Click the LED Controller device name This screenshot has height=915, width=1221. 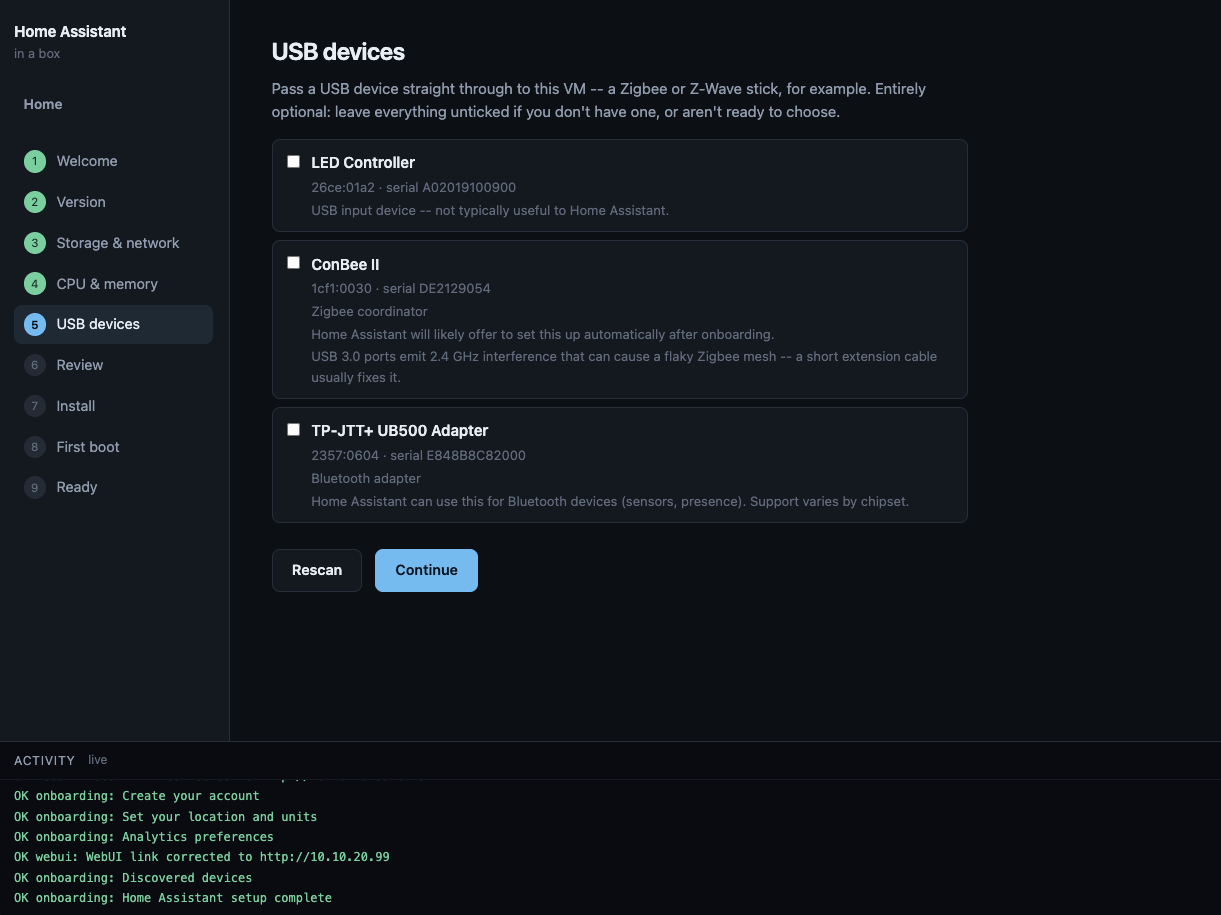tap(363, 162)
